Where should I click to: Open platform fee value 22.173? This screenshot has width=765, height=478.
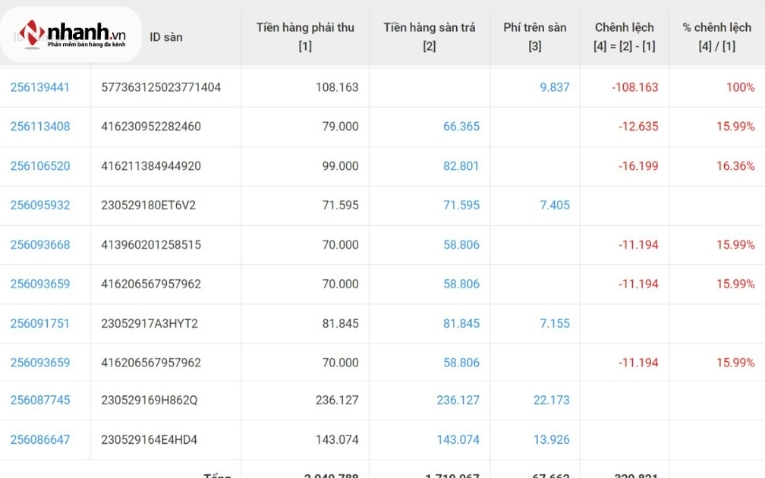[x=551, y=400]
